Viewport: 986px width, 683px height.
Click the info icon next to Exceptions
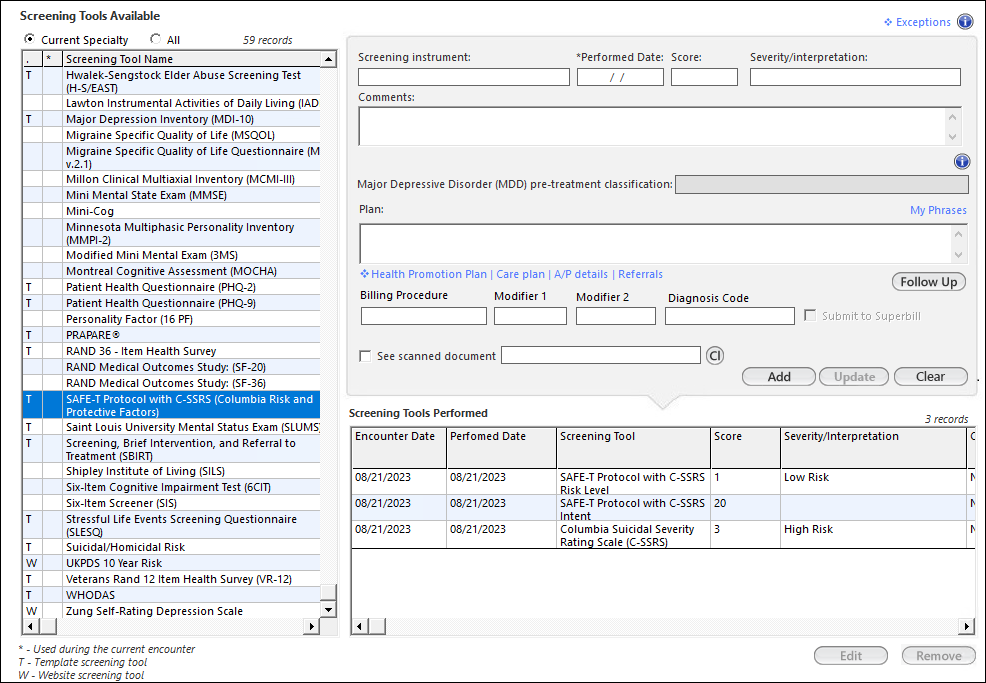coord(964,22)
